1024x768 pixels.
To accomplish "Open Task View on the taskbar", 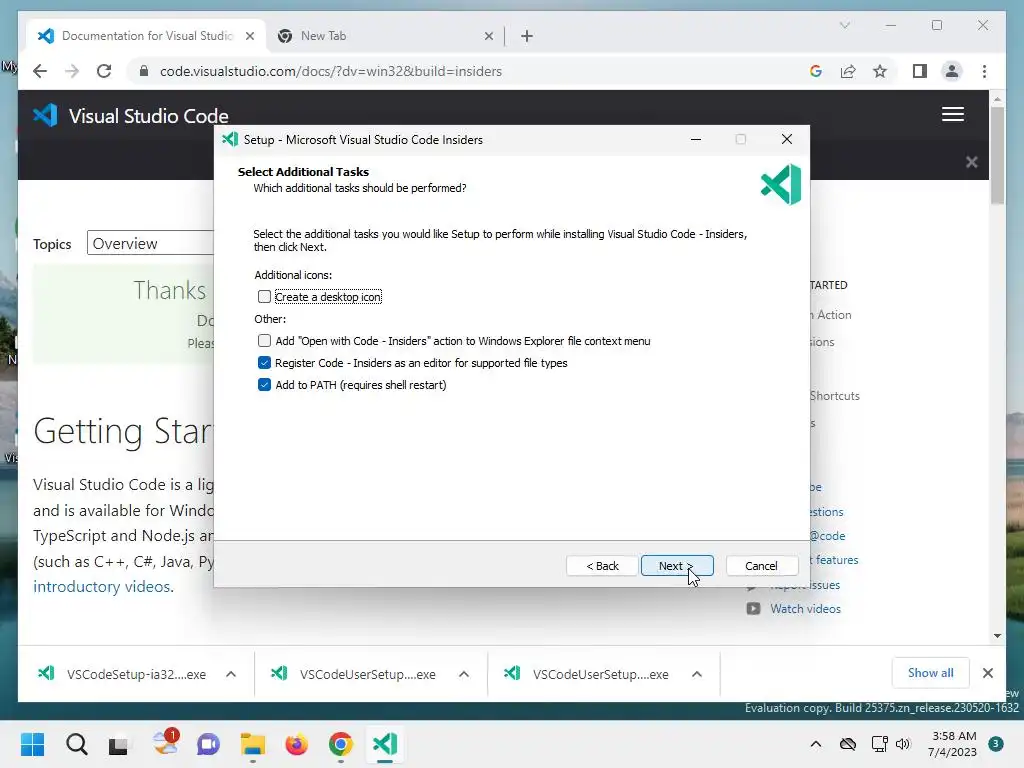I will [118, 744].
